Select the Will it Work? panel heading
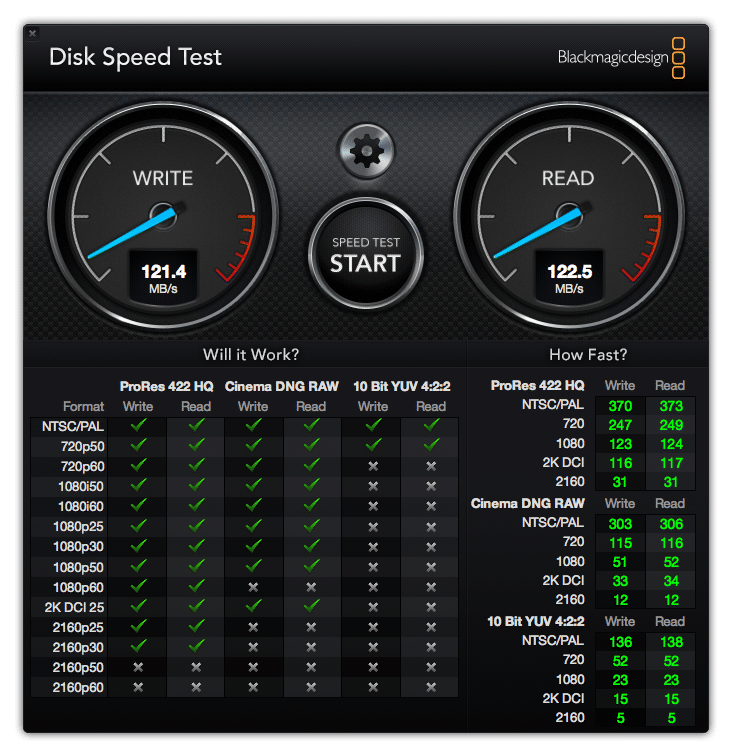732x756 pixels. [251, 354]
